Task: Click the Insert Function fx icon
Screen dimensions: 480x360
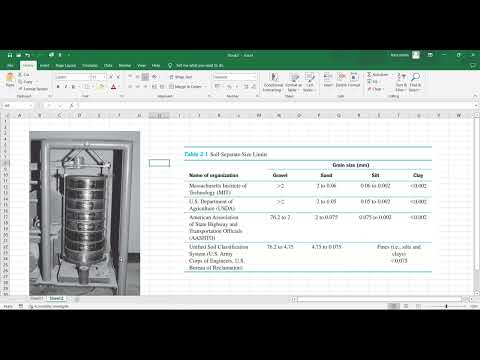Action: pos(71,106)
